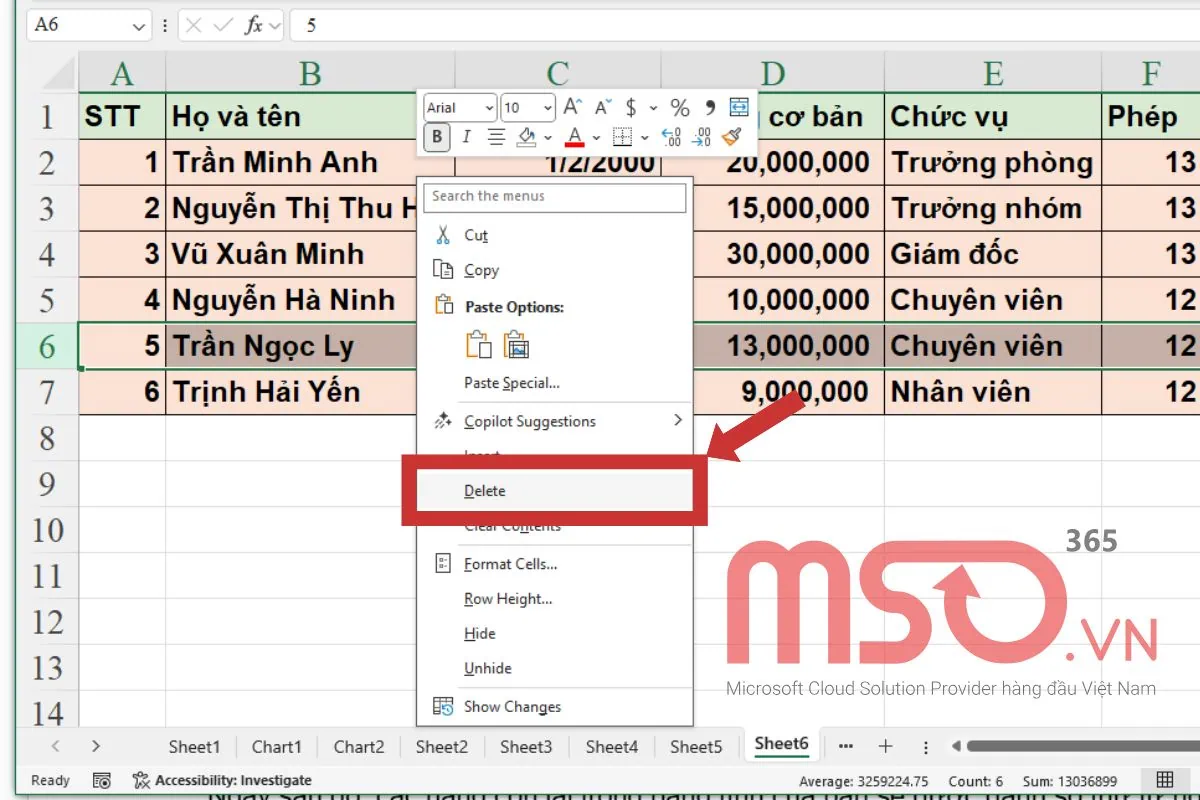Viewport: 1200px width, 800px height.
Task: Open the Borders dropdown arrow
Action: (x=645, y=138)
